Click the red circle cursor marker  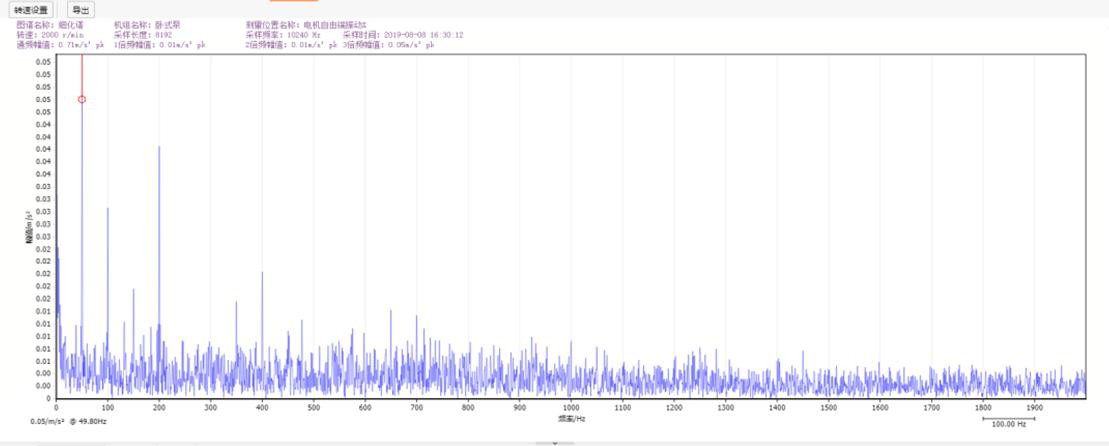pos(82,99)
